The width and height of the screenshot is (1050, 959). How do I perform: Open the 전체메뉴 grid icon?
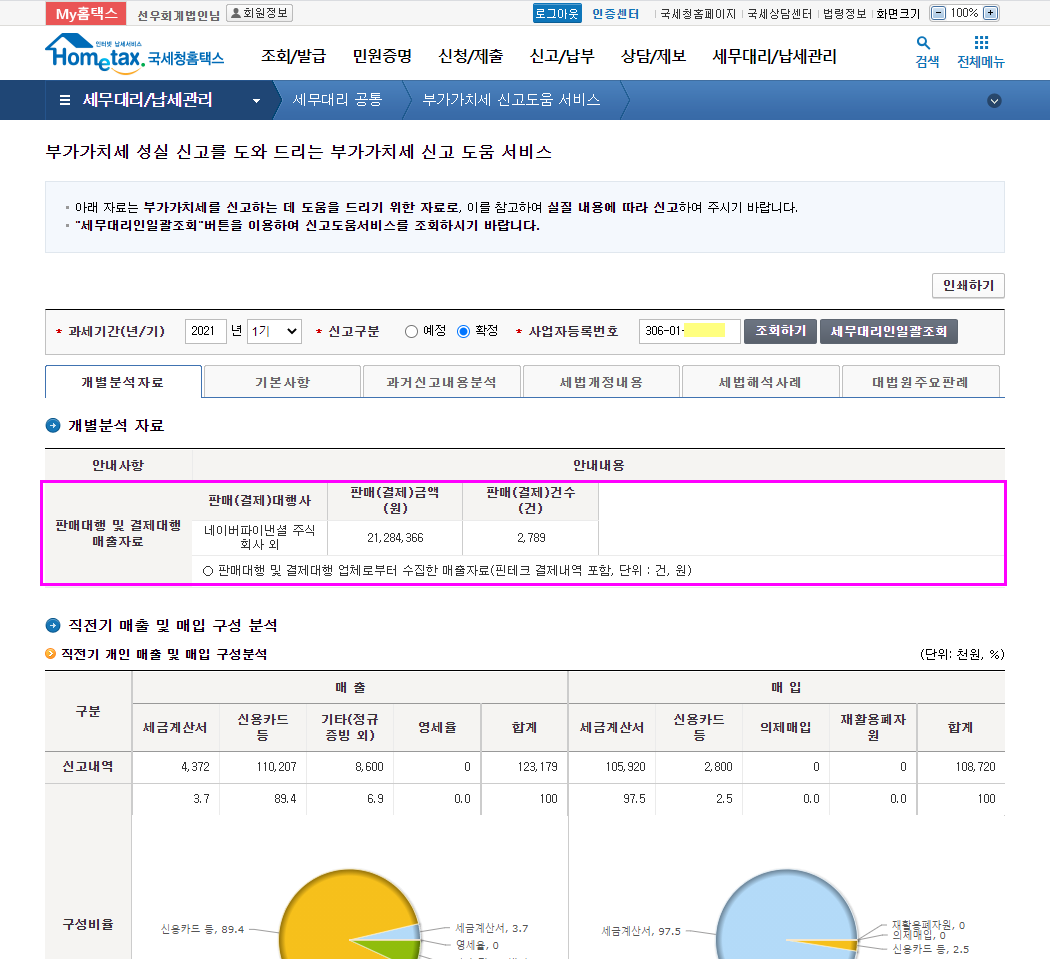coord(981,43)
